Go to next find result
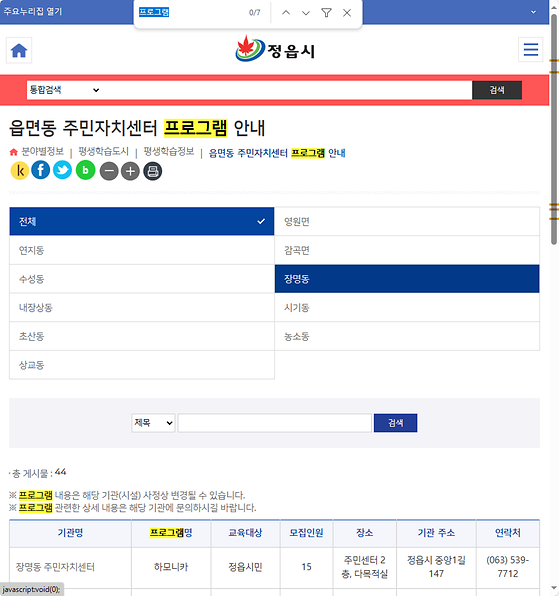The width and height of the screenshot is (559, 596). click(306, 13)
